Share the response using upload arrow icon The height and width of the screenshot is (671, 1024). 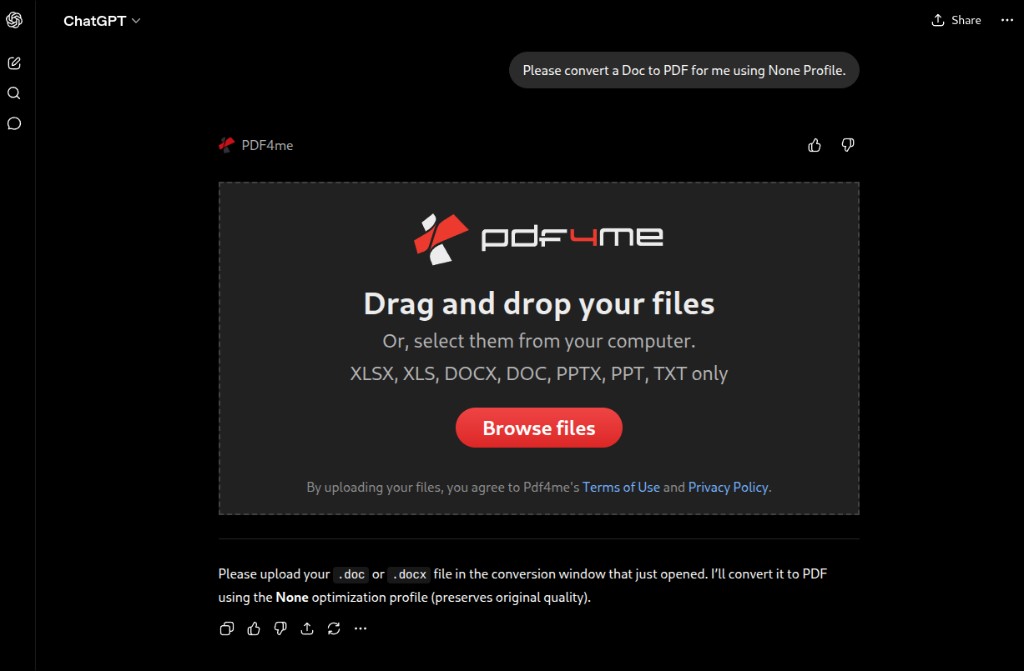click(307, 629)
